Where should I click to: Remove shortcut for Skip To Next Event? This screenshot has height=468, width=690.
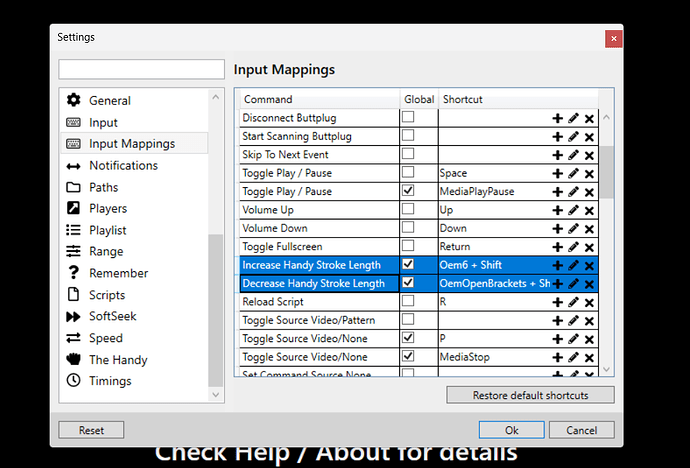tap(589, 155)
